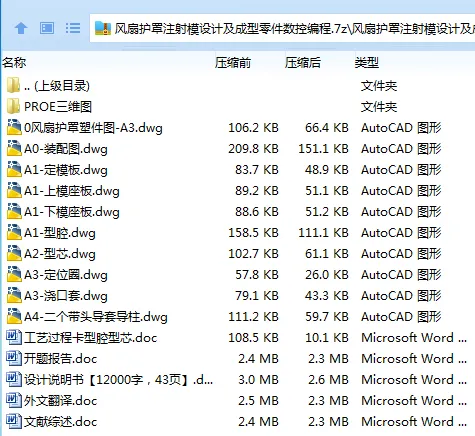
Task: Click the archive path address field
Action: (x=282, y=28)
